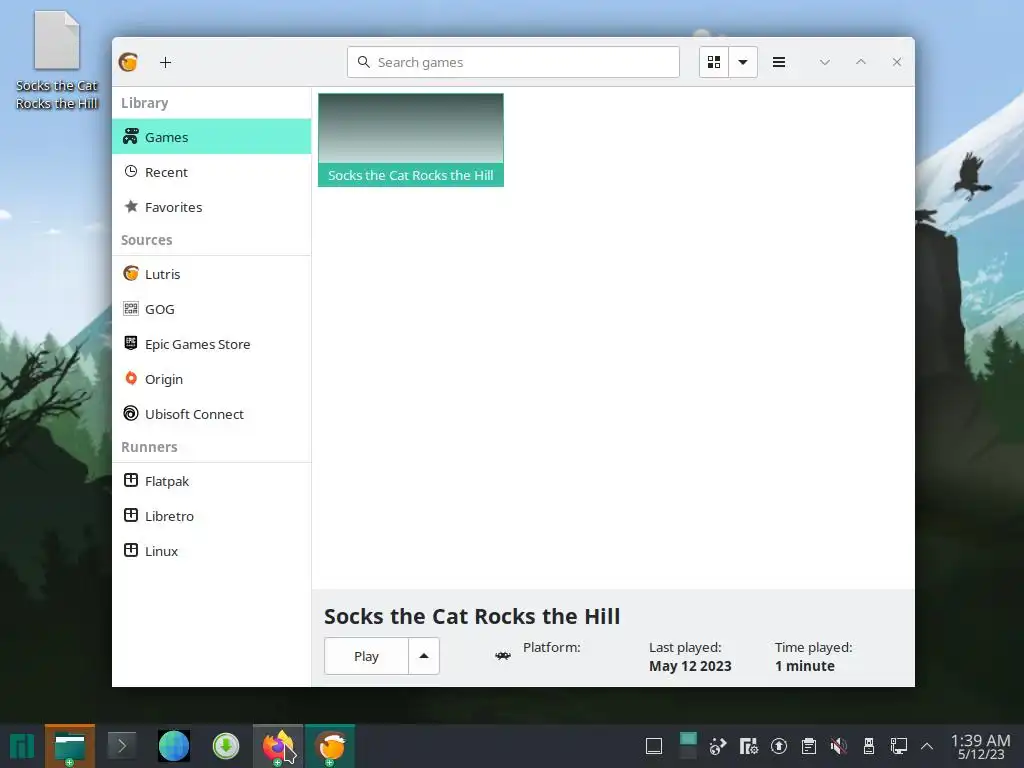Screen dimensions: 1024x768
Task: Select the Epic Games Store source
Action: [212, 344]
